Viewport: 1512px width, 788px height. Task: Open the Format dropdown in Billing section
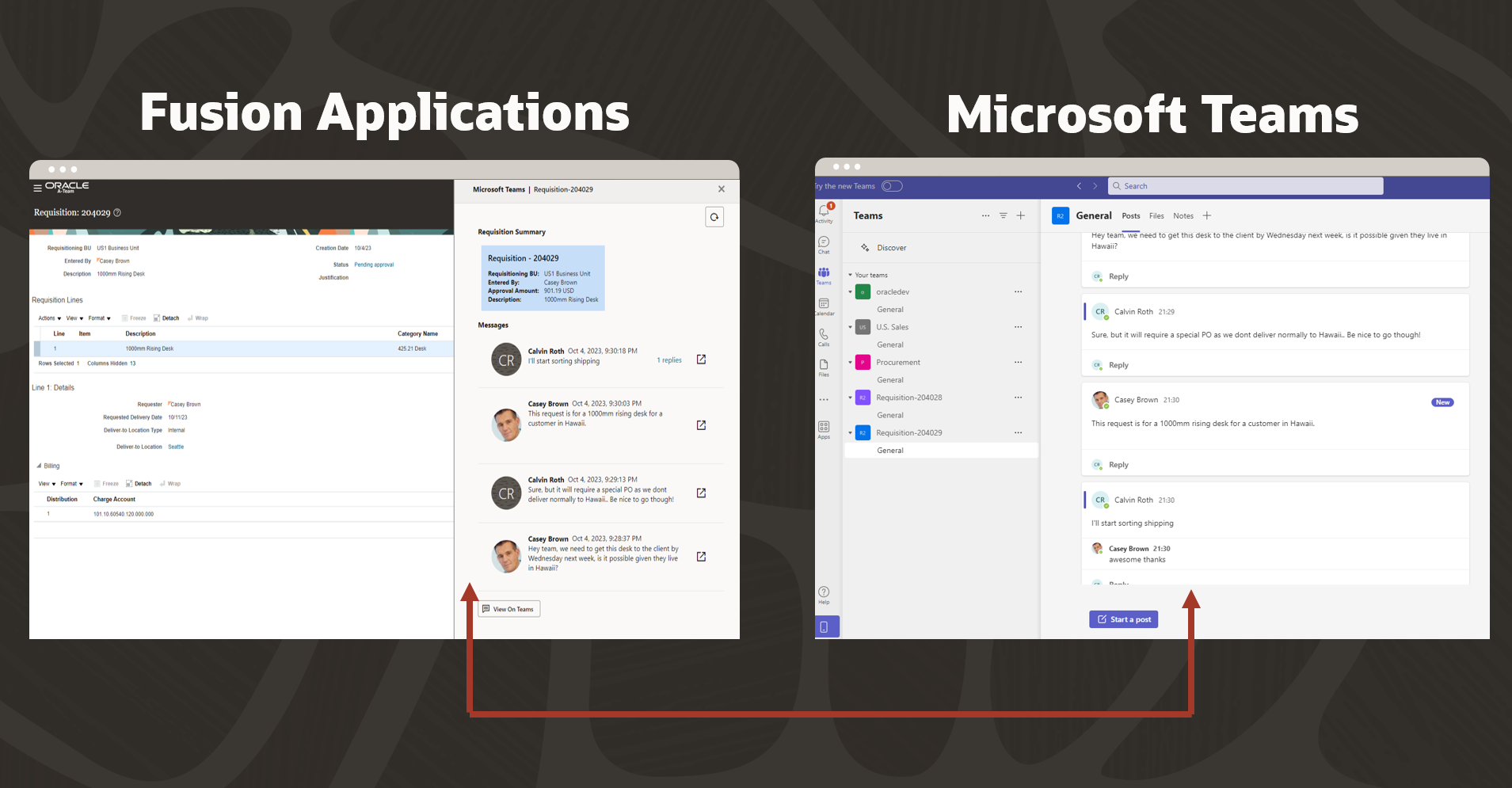click(x=71, y=484)
